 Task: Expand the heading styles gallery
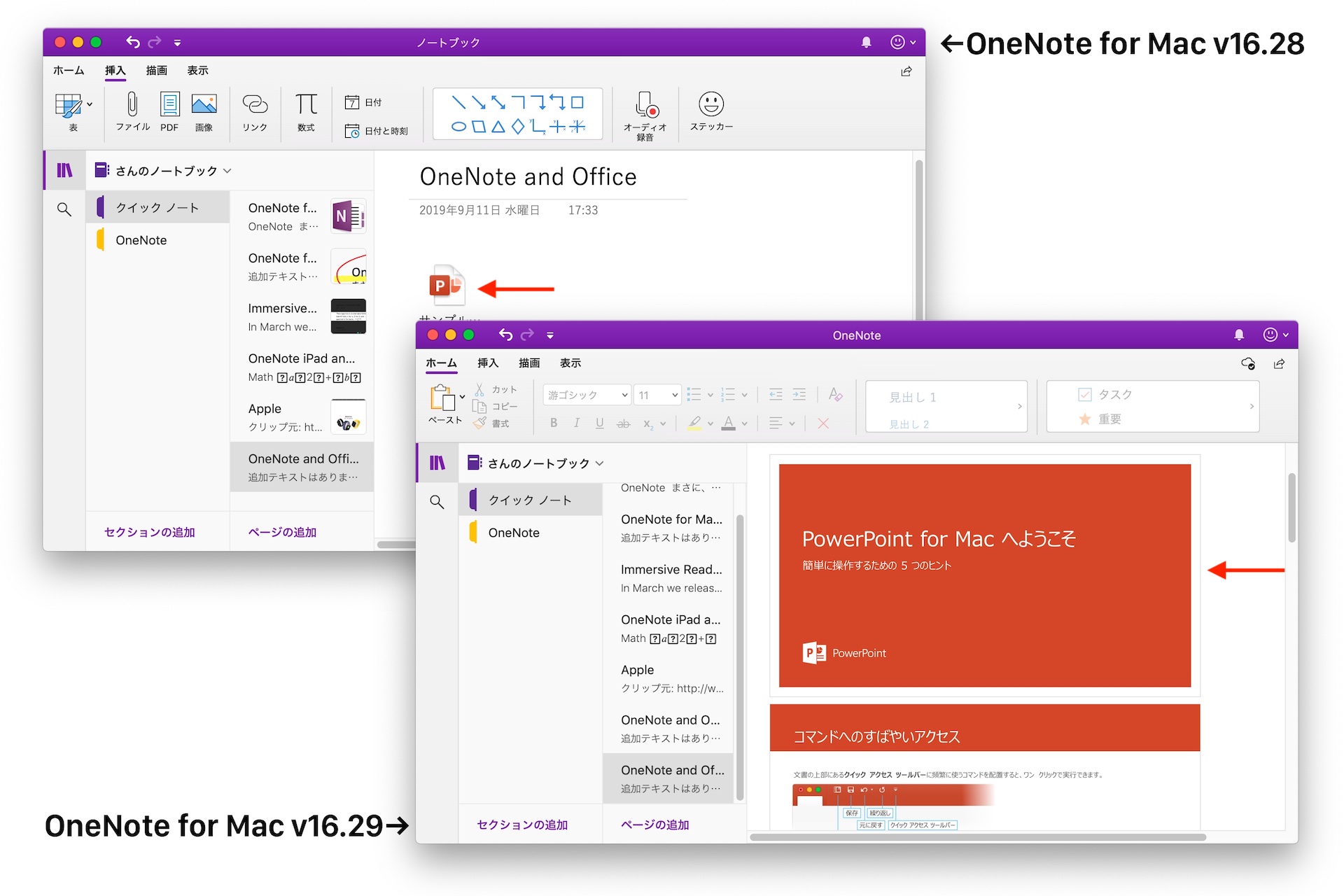point(1019,406)
